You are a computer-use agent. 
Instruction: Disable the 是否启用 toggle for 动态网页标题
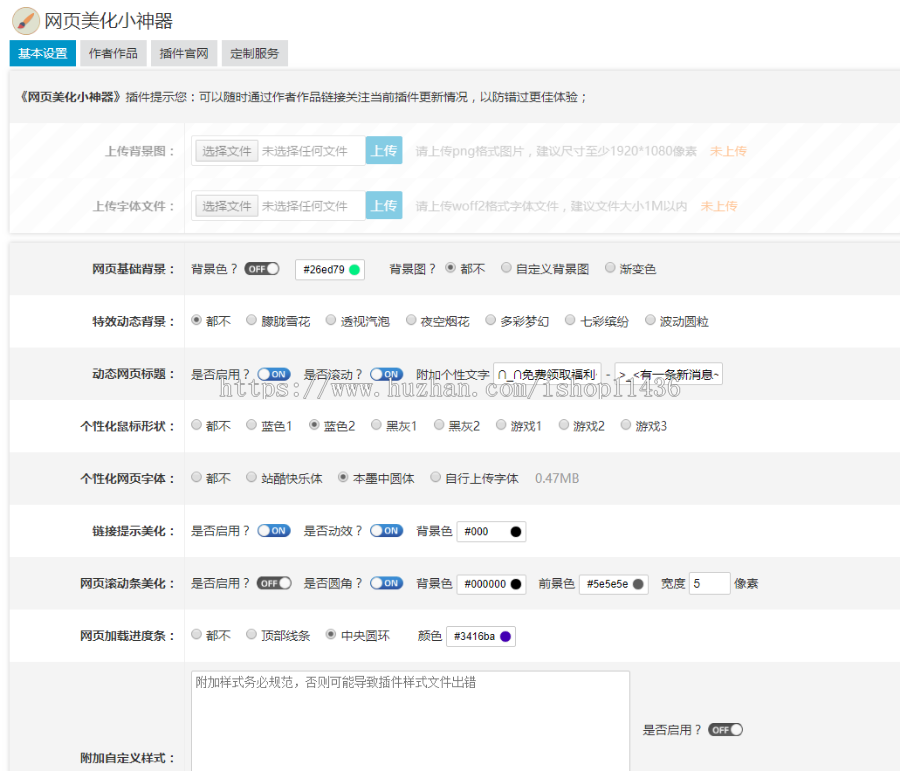(274, 374)
